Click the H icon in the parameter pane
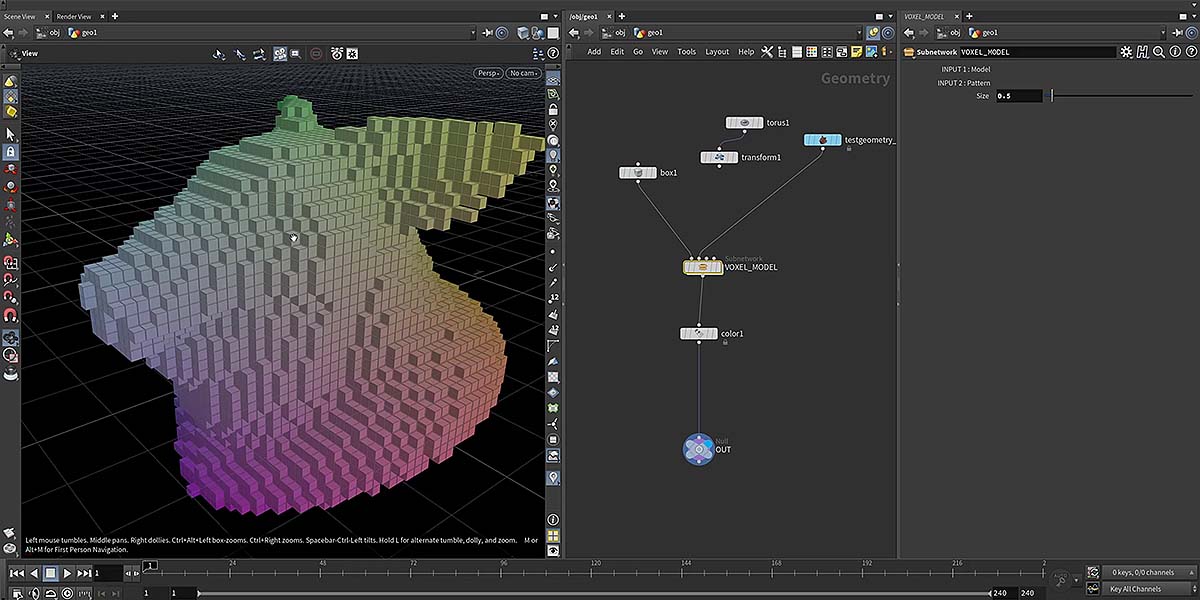Viewport: 1200px width, 600px height. pos(1143,52)
